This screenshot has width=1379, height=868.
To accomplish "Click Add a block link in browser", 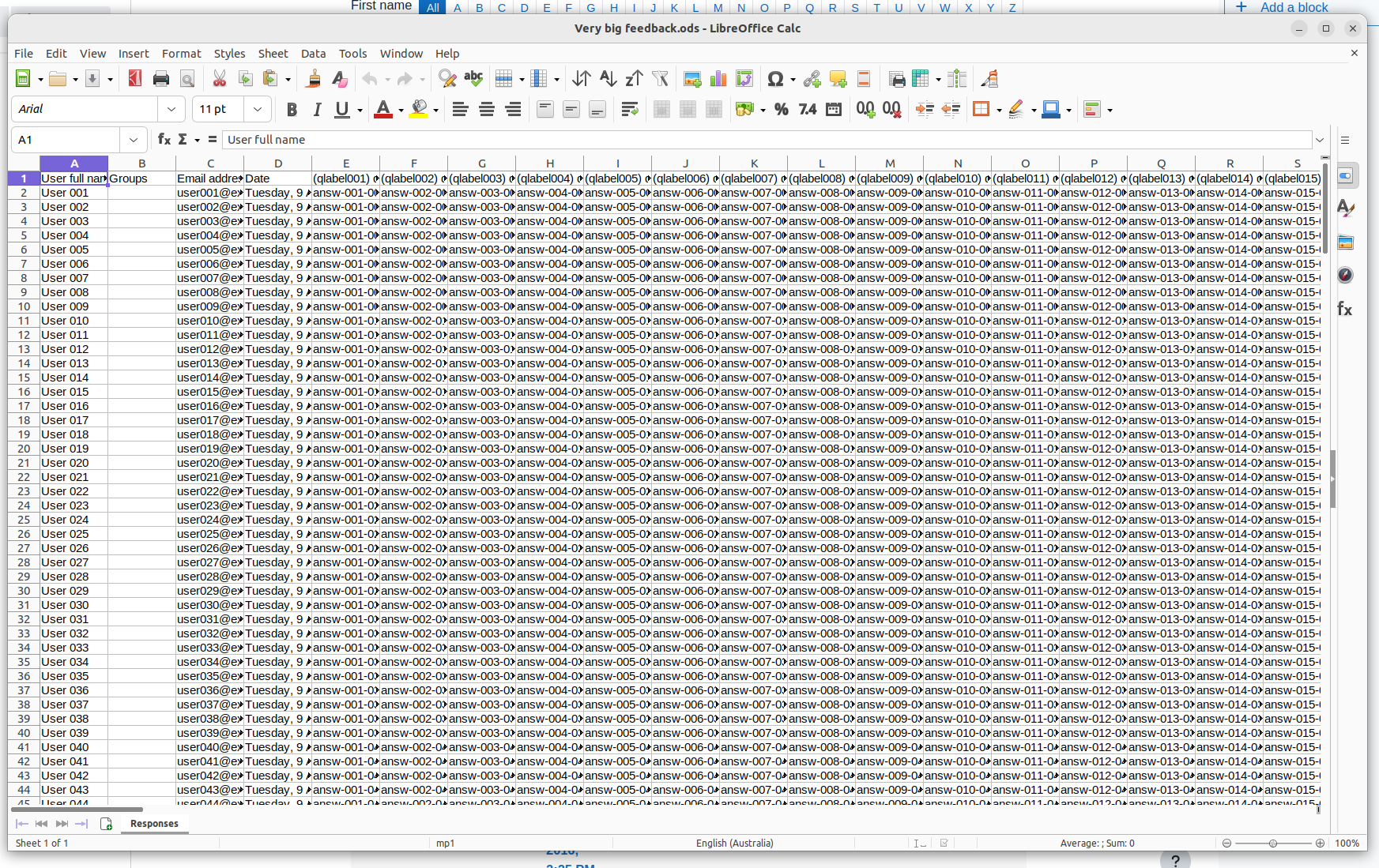I will 1294,7.
